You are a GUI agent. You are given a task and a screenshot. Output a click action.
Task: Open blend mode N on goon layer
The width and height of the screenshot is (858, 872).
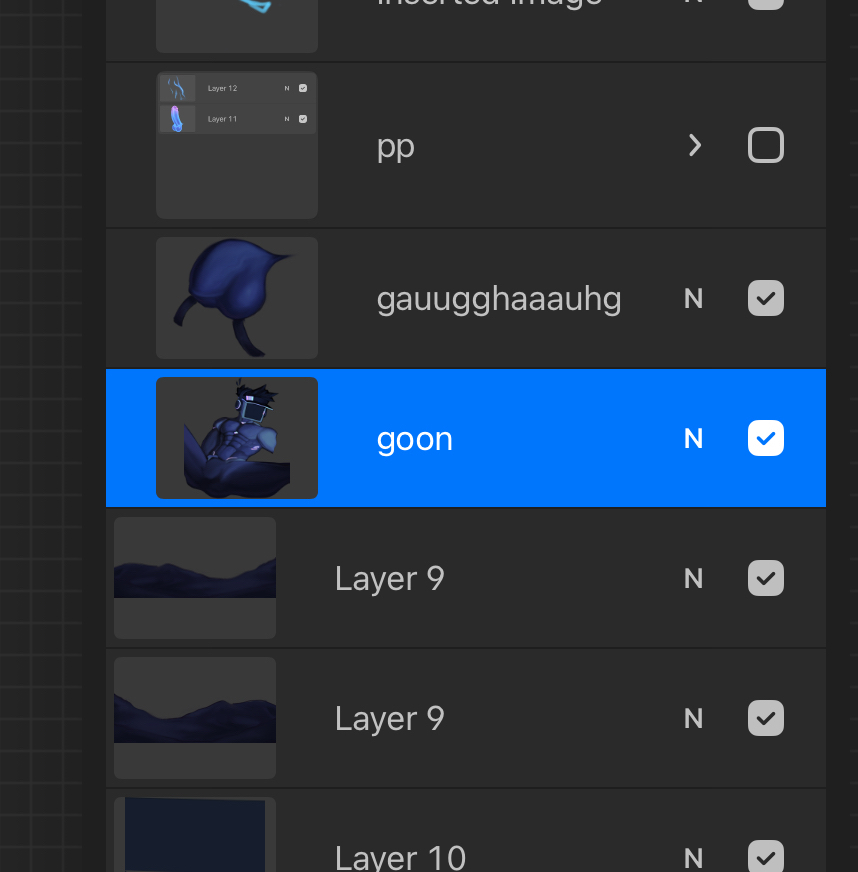693,438
